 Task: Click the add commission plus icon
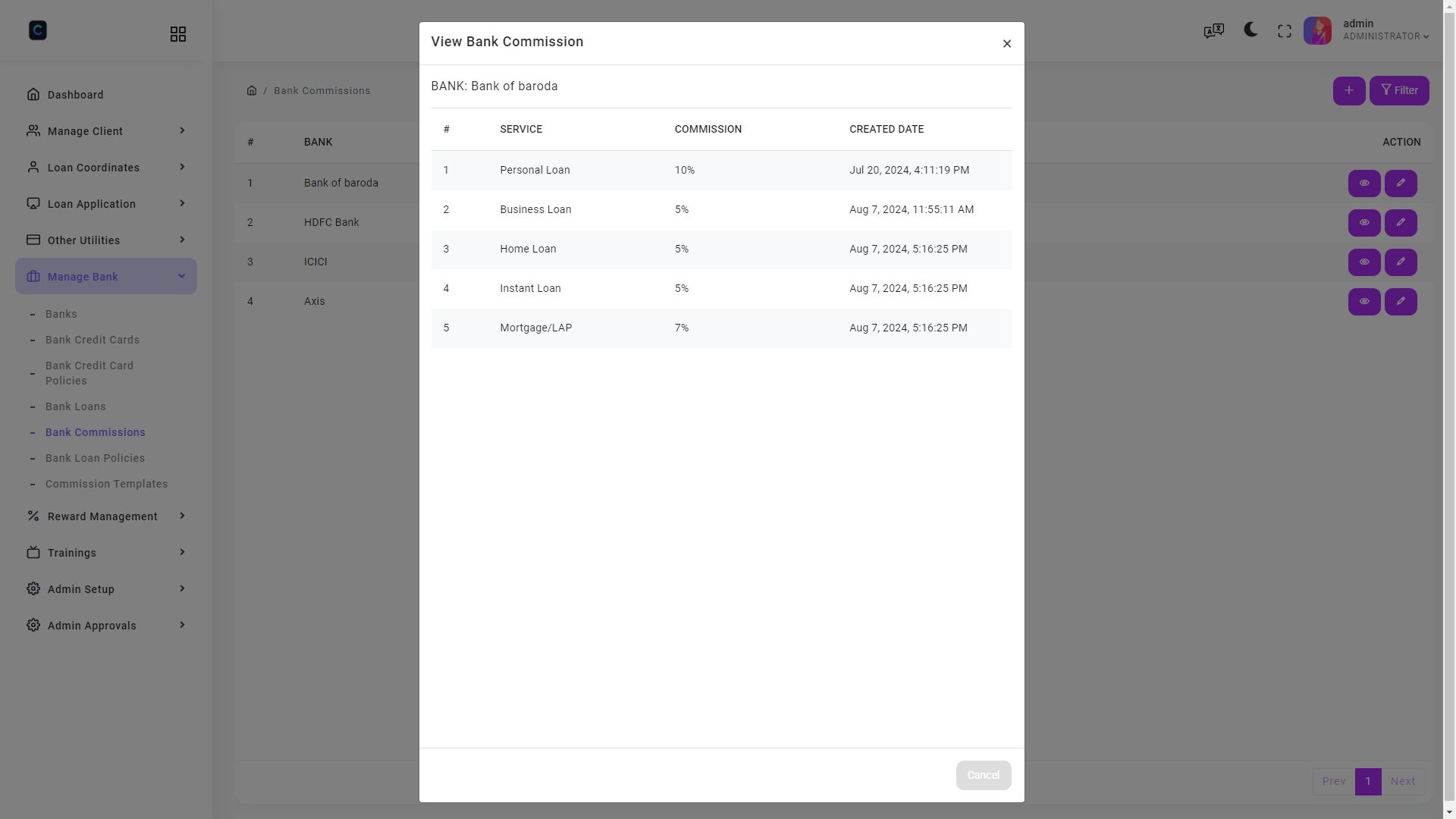coord(1349,90)
